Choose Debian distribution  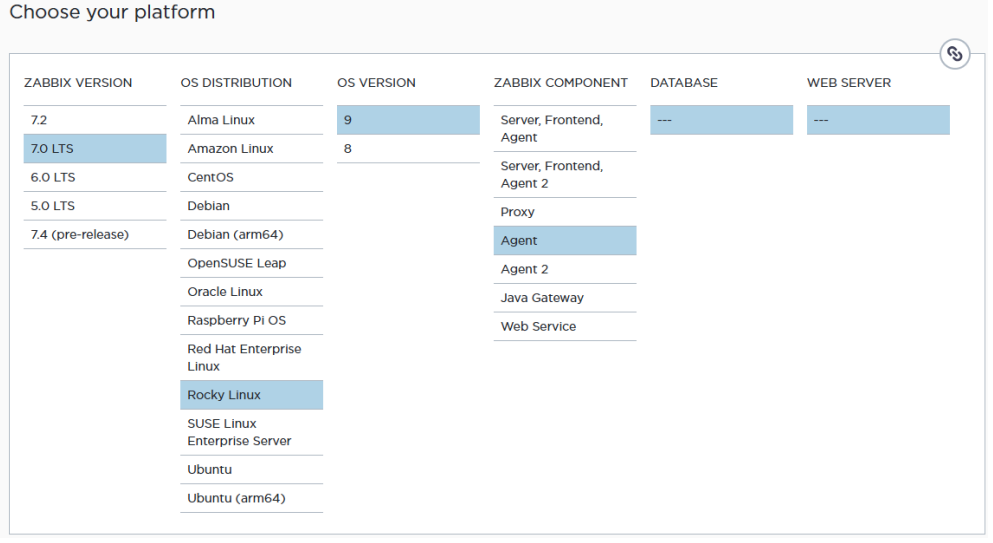251,206
